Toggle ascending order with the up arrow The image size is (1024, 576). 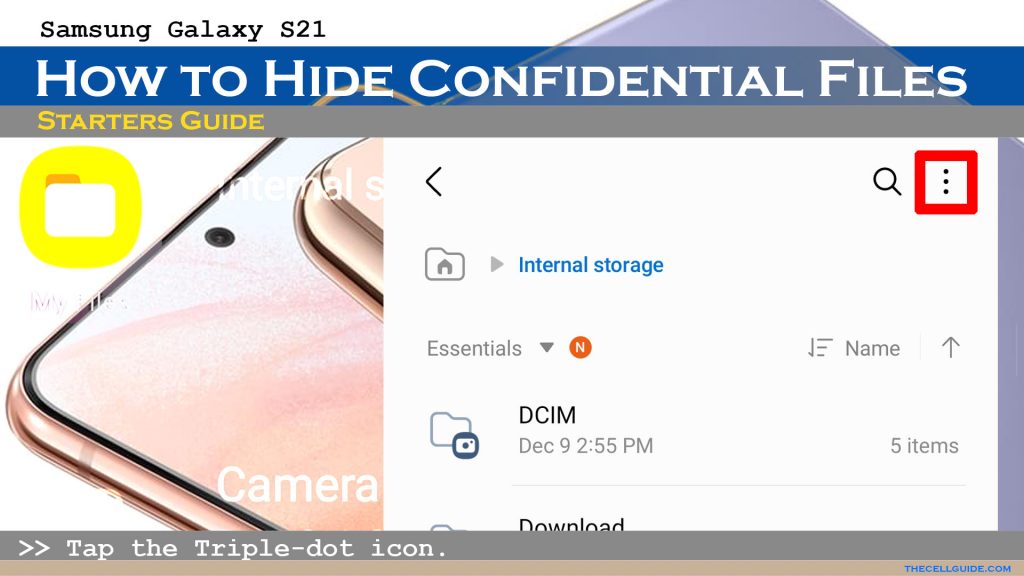tap(950, 347)
